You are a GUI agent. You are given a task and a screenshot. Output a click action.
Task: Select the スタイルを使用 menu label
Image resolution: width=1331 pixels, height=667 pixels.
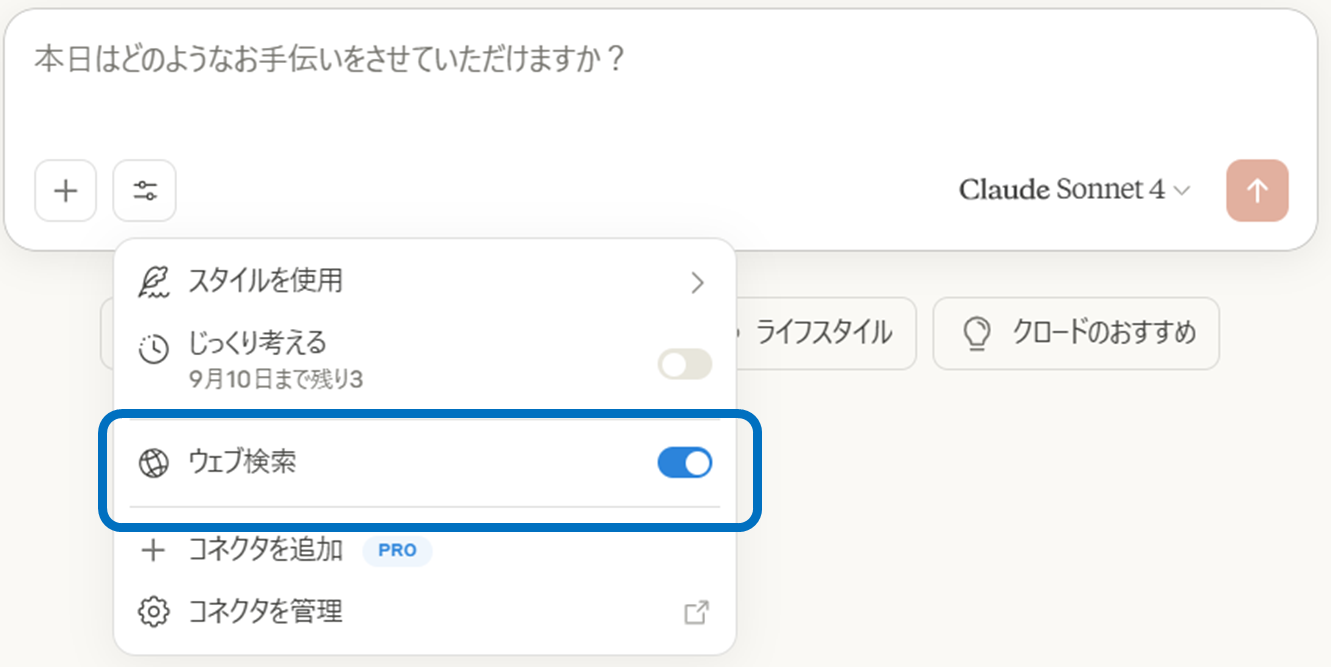(266, 282)
